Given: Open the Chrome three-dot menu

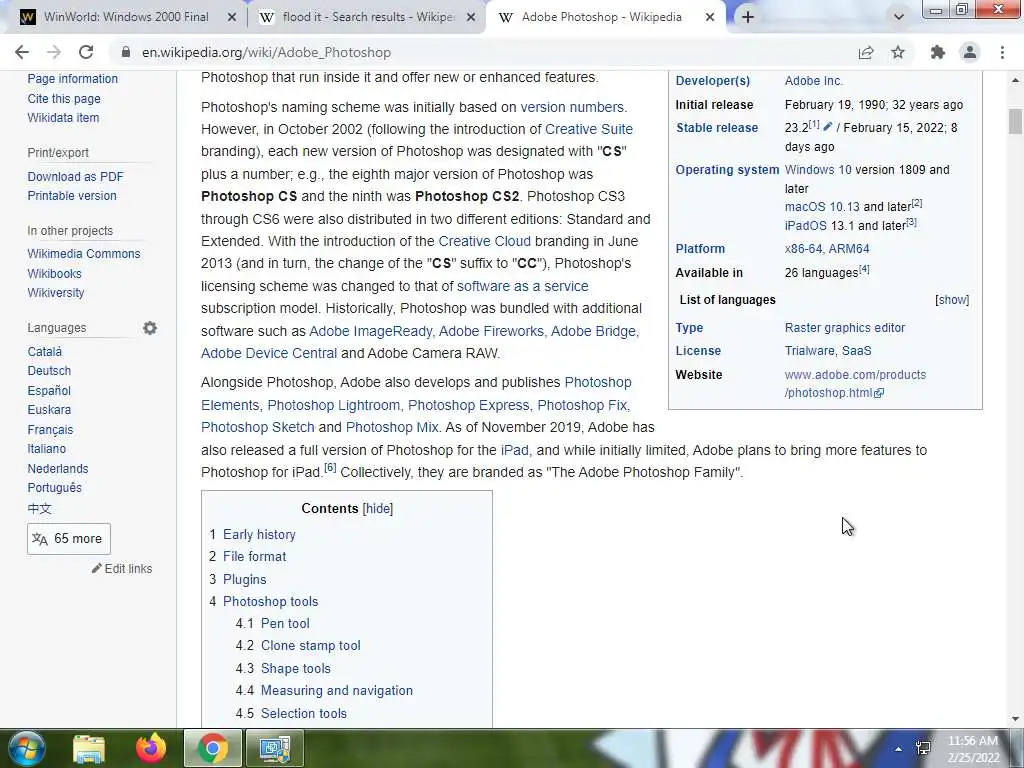Looking at the screenshot, I should pos(1002,52).
